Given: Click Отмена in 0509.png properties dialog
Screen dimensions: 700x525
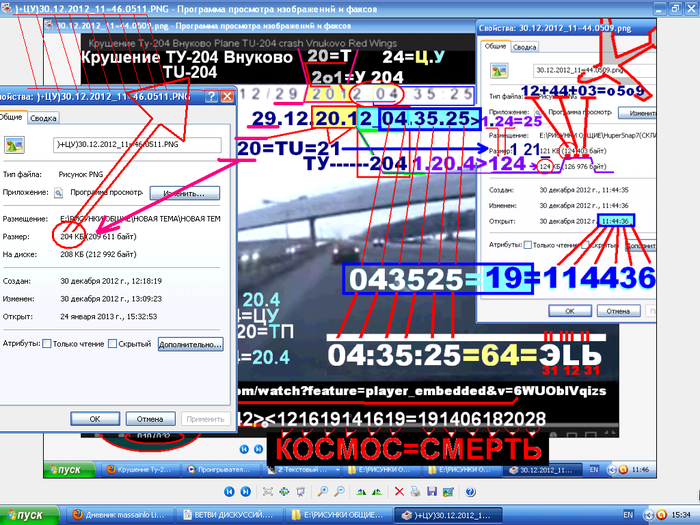Looking at the screenshot, I should pos(618,311).
